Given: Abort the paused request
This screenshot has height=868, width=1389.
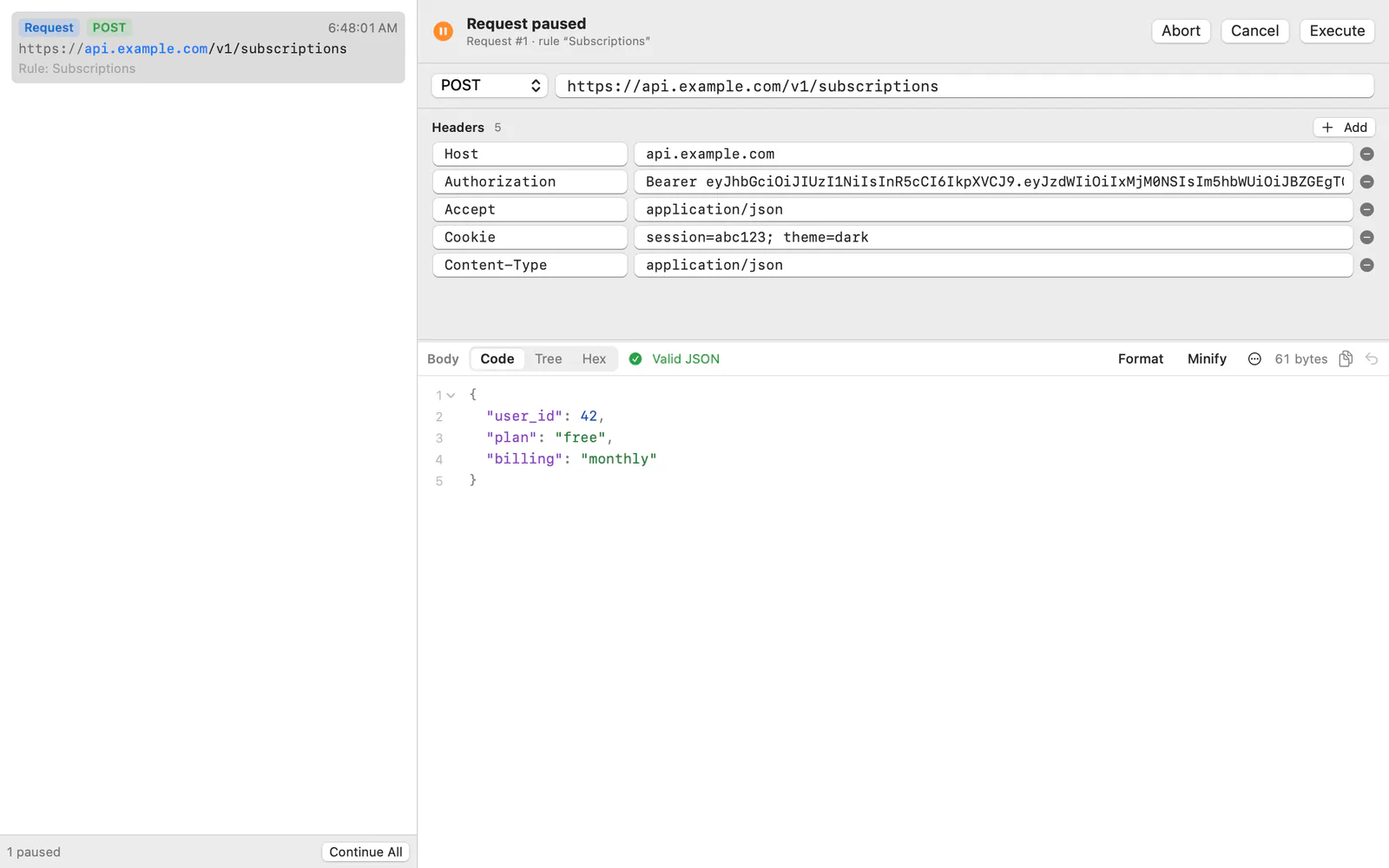Looking at the screenshot, I should click(1181, 30).
